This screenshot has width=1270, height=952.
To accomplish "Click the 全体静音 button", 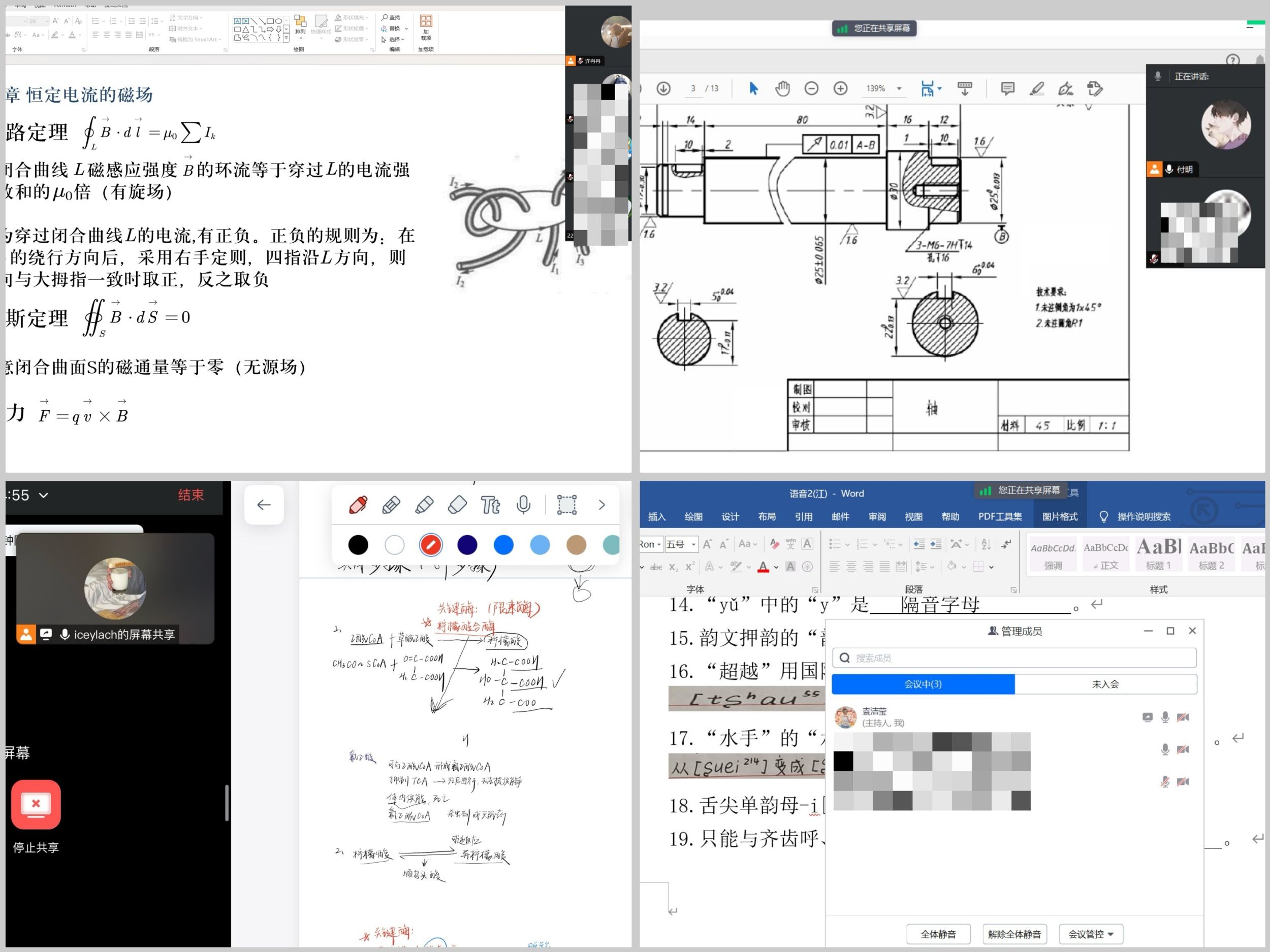I will click(x=938, y=934).
